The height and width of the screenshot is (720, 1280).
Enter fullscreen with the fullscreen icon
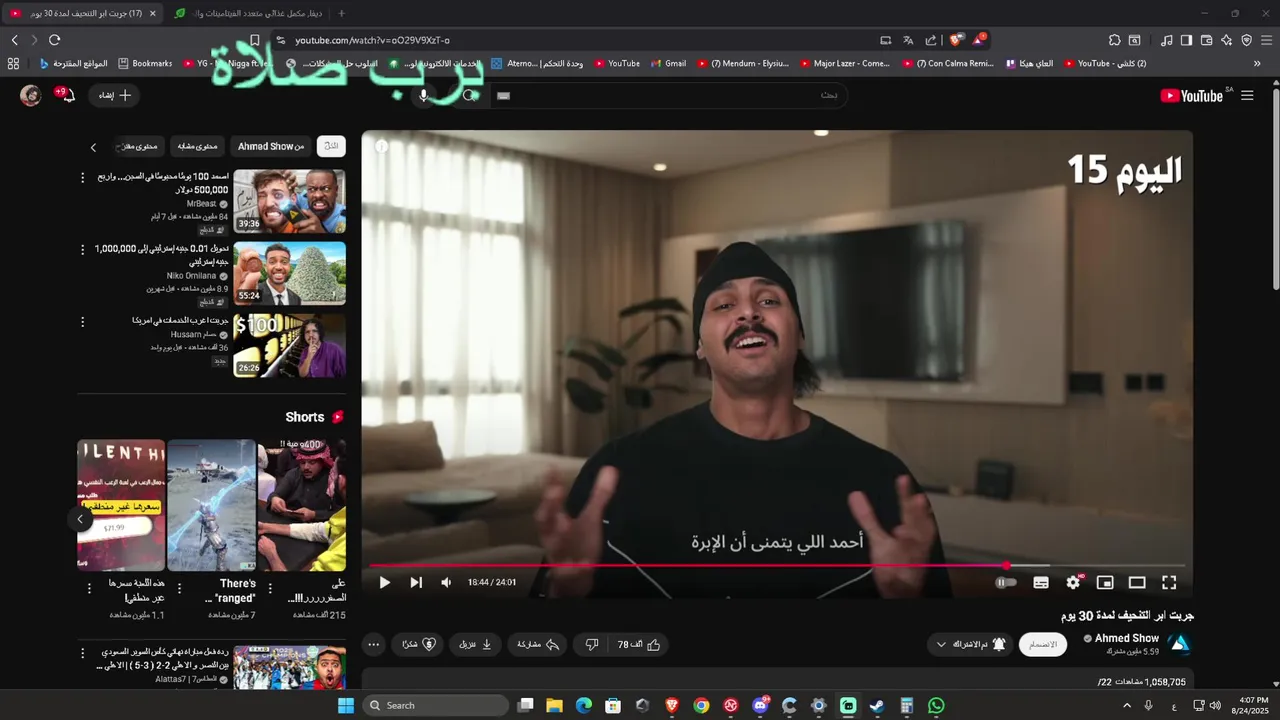pos(1169,582)
